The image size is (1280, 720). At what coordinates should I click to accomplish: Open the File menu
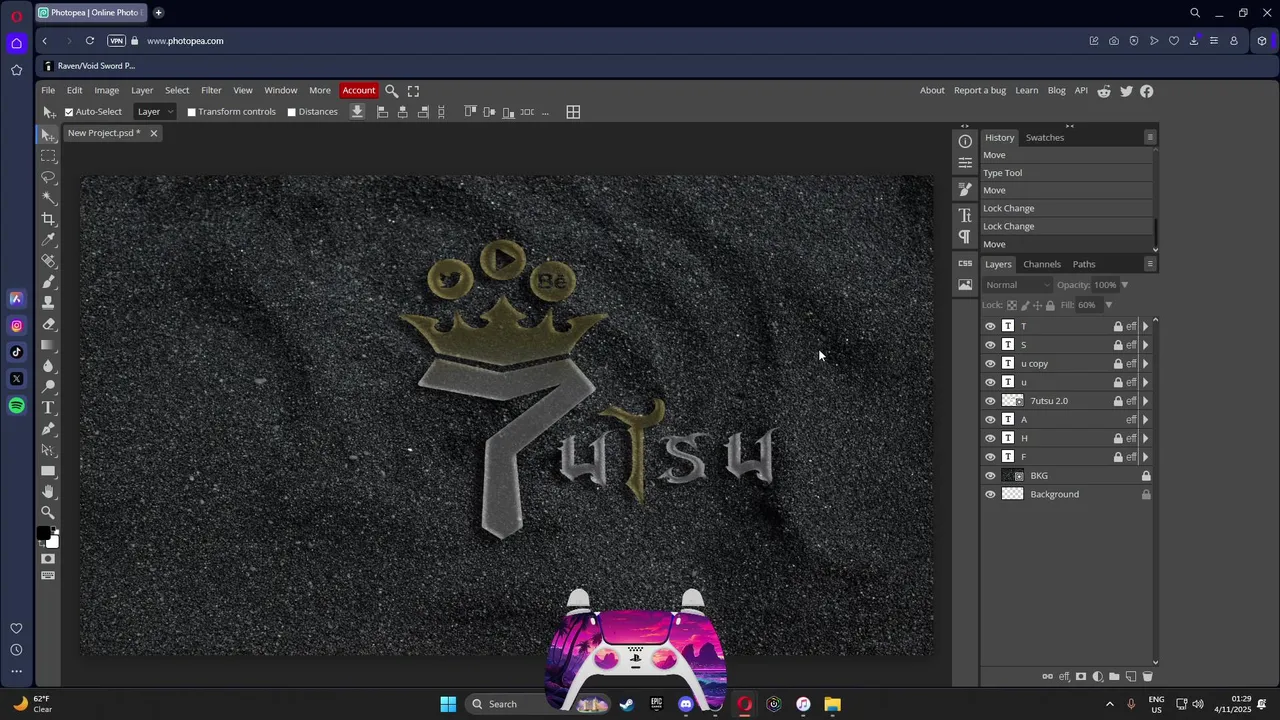tap(48, 91)
